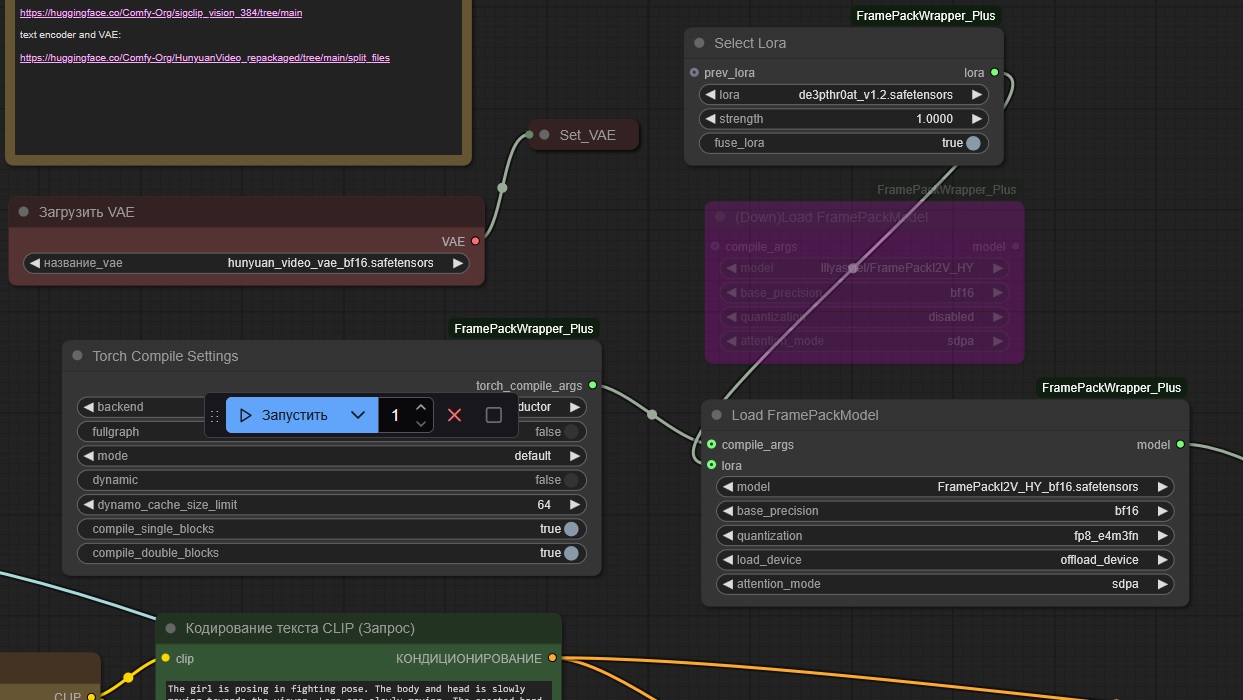
Task: Click the play icon on Запустить button
Action: click(246, 415)
